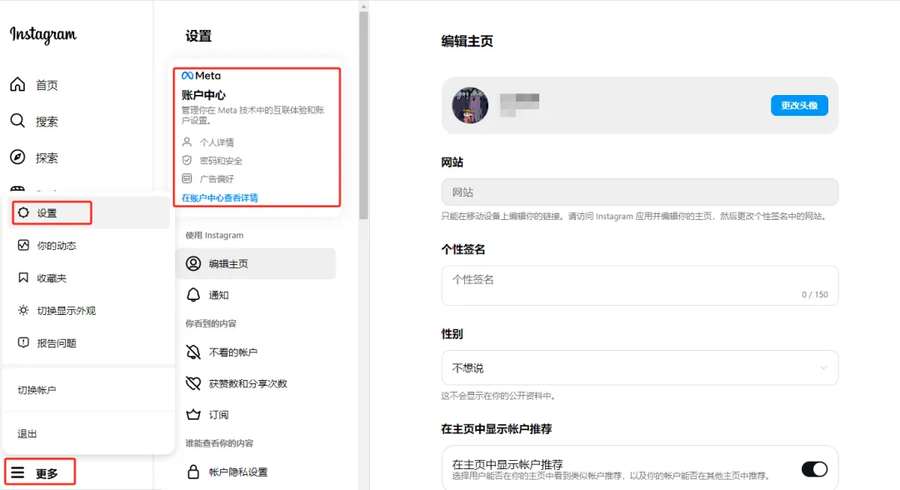900x490 pixels.
Task: Click the lock icon for 帐户隐私设置
Action: tap(193, 472)
